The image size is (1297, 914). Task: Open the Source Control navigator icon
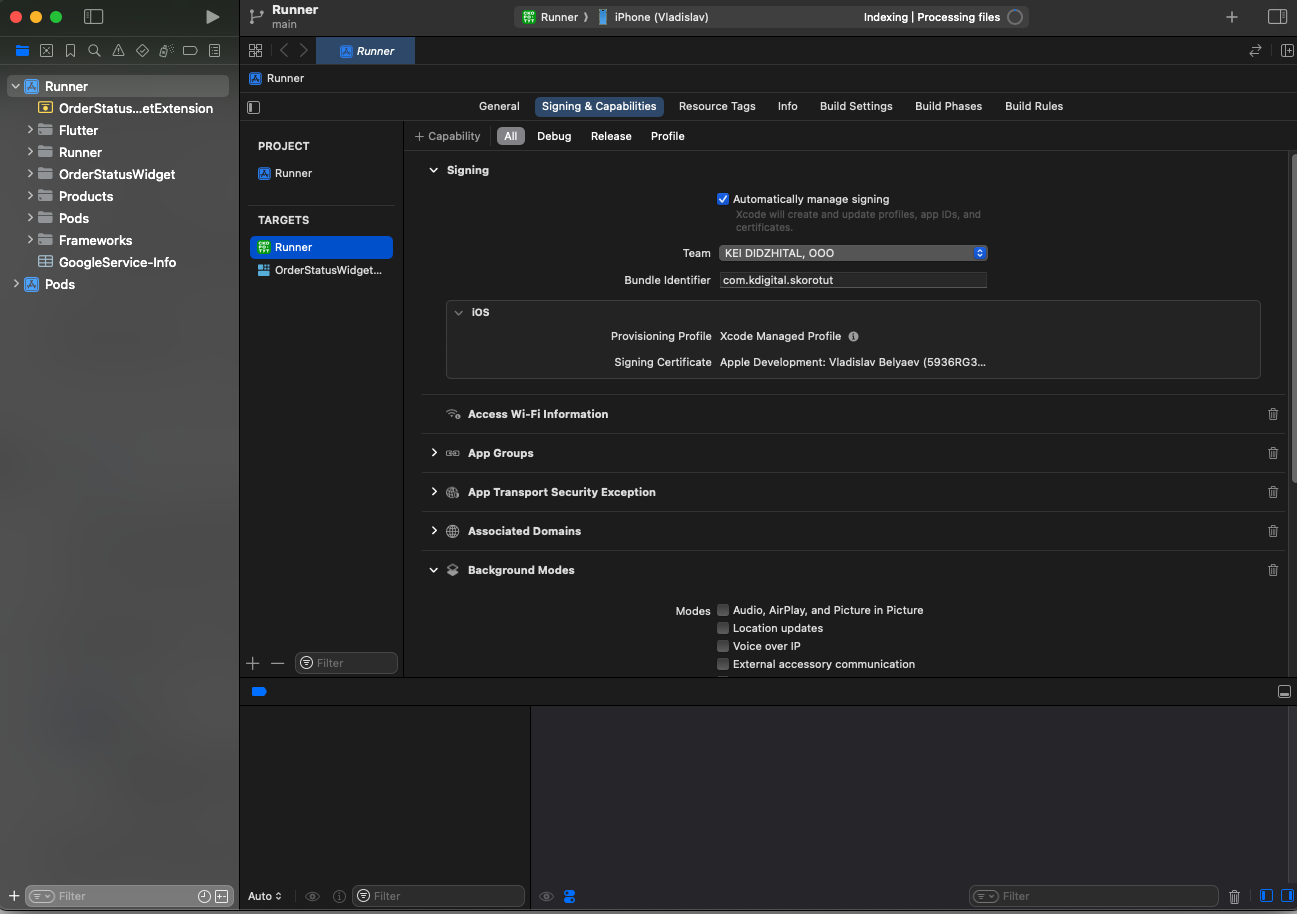point(46,50)
